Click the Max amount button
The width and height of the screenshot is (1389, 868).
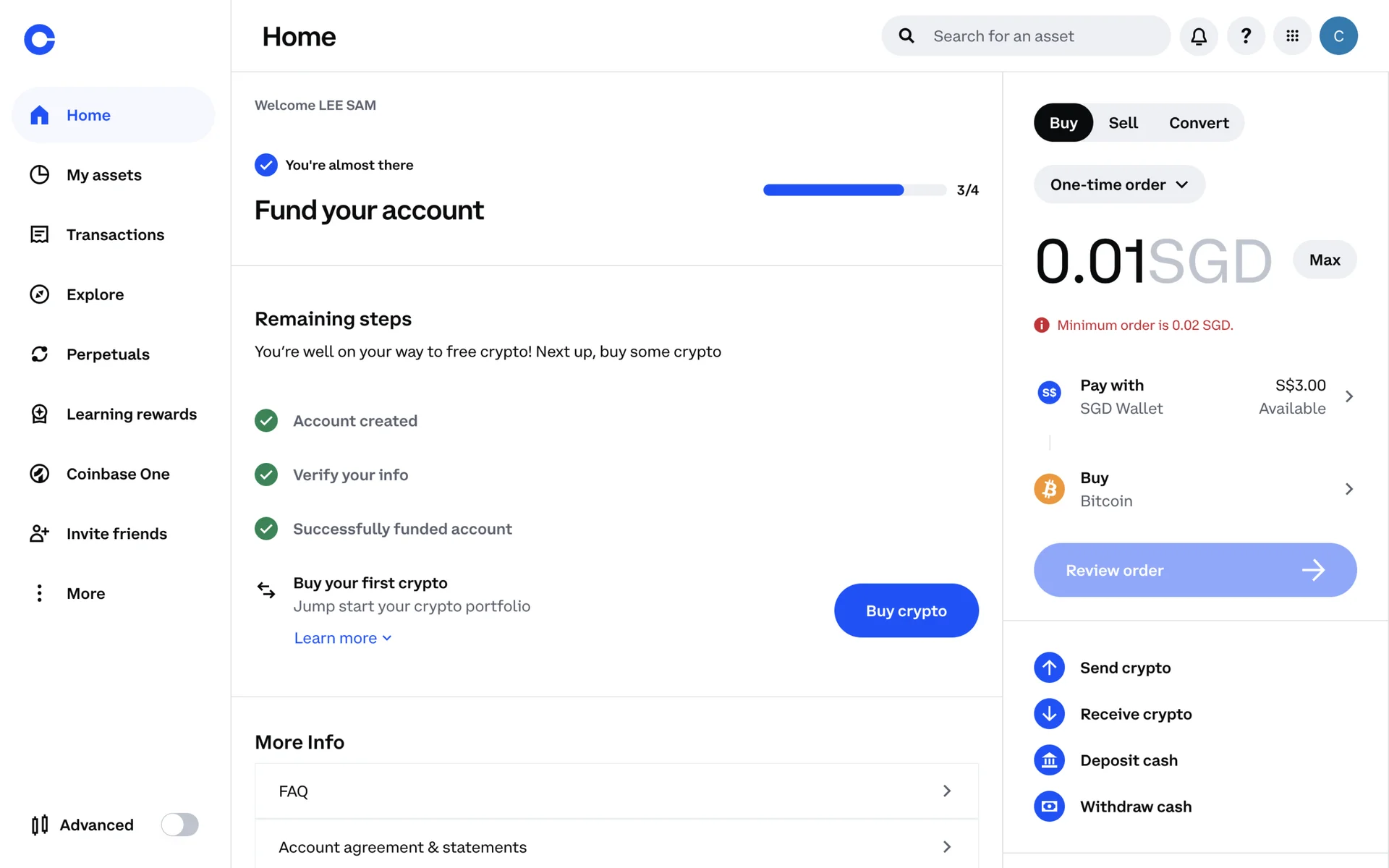1324,260
